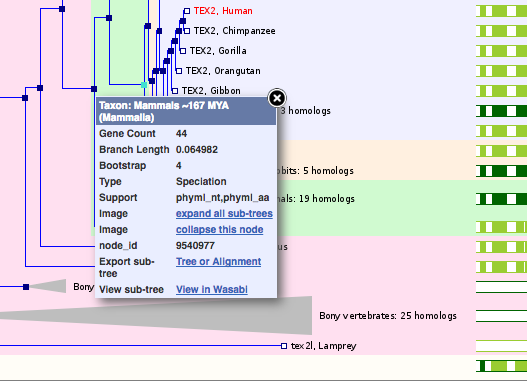Click the Gene Count value 44
This screenshot has width=527, height=381.
point(181,133)
